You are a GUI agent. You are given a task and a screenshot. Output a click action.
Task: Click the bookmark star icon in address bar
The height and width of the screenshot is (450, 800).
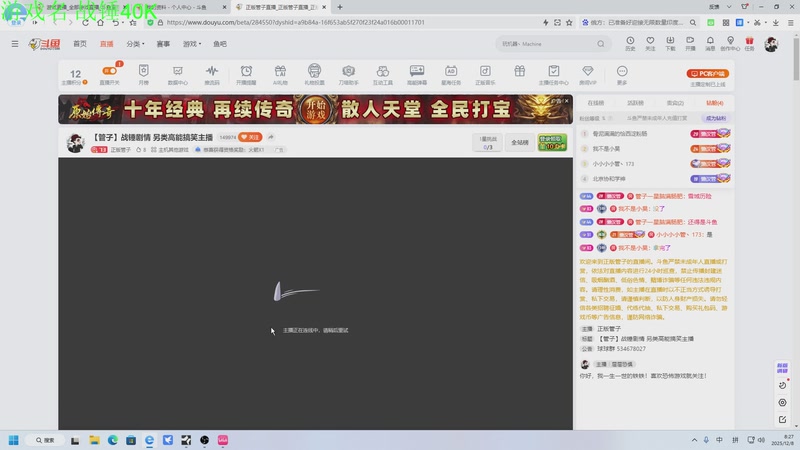tap(569, 22)
